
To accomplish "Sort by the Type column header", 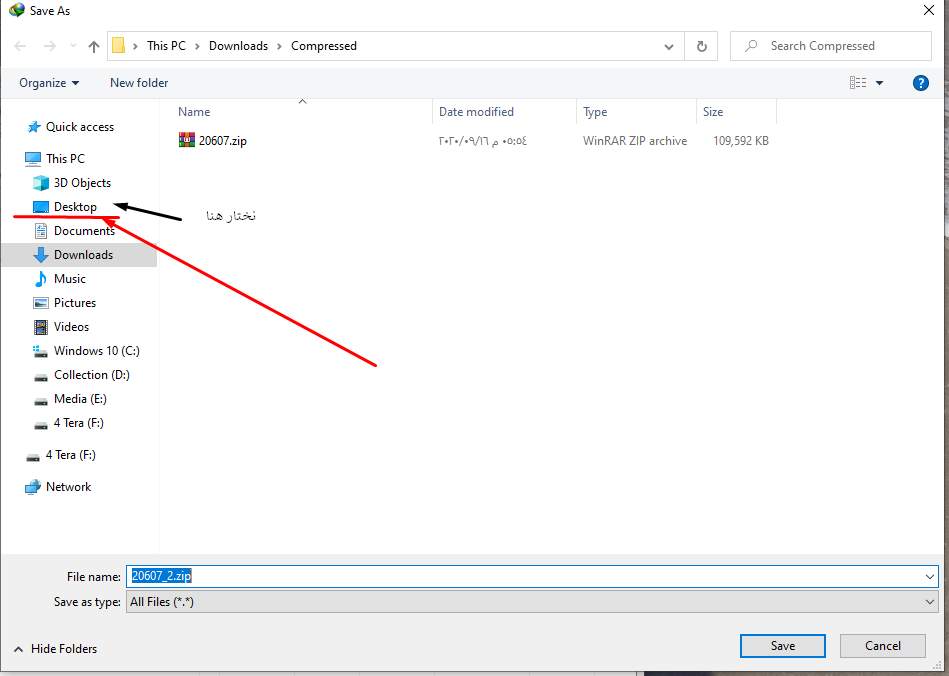I will (x=595, y=112).
